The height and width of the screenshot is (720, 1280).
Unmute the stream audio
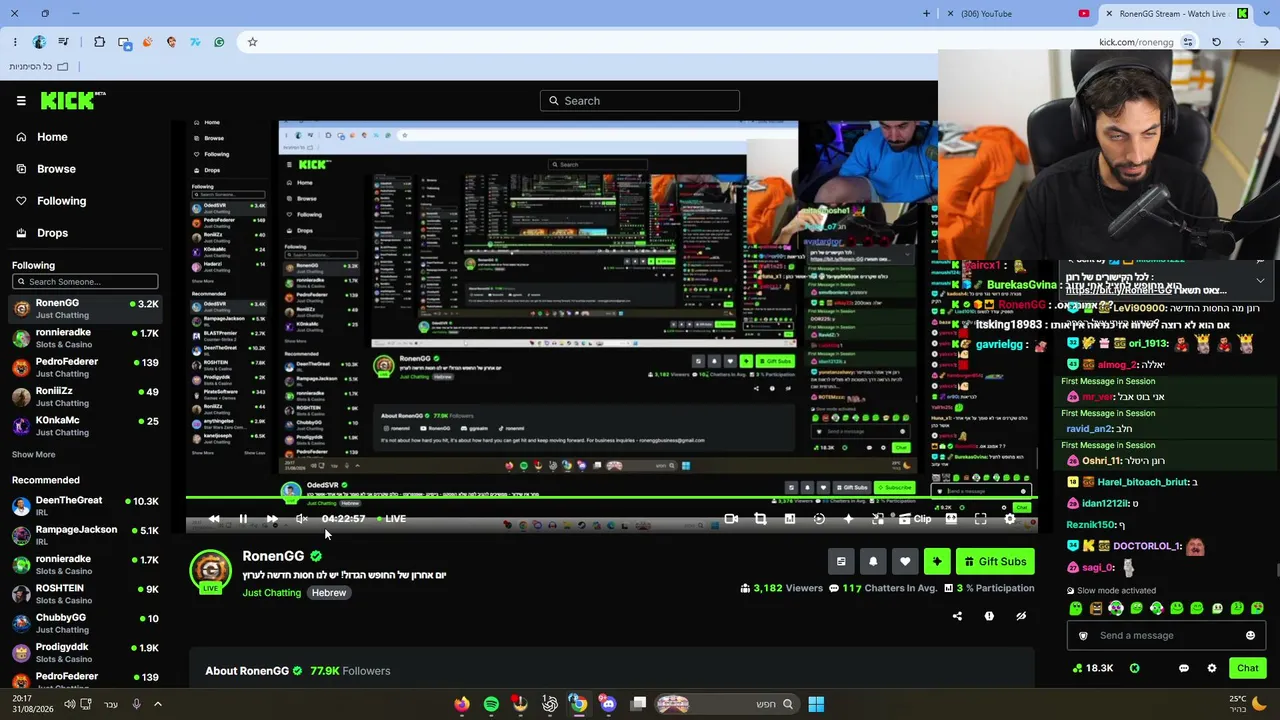coord(301,519)
